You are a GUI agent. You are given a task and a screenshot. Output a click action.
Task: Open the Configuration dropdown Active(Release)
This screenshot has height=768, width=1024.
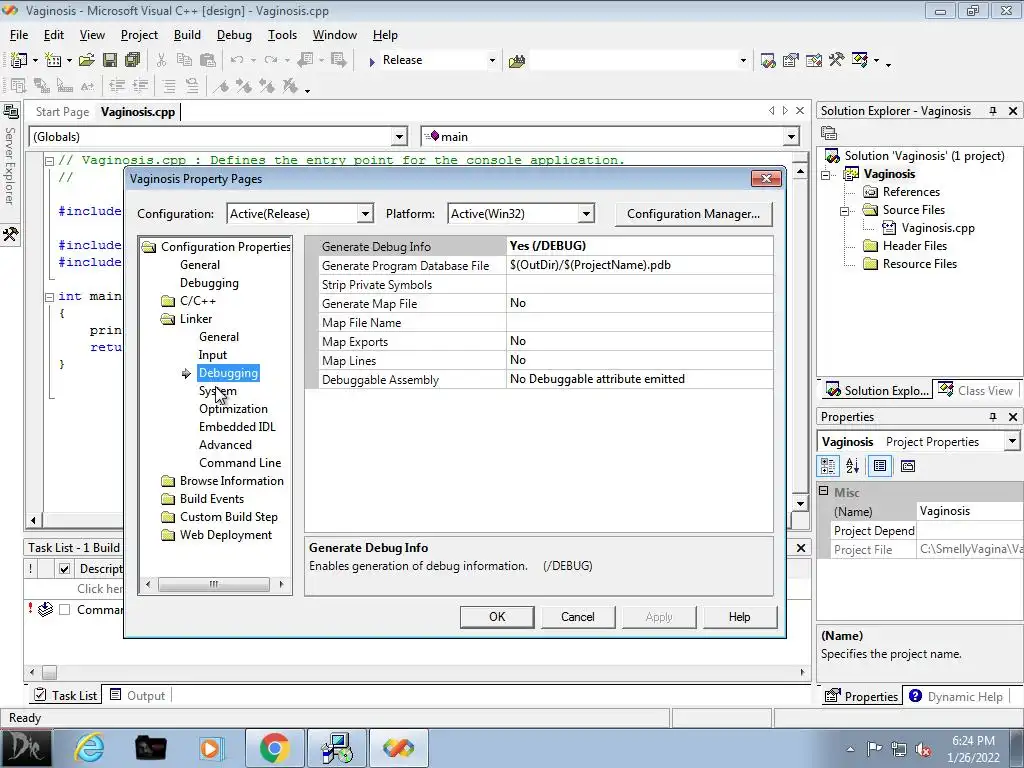pyautogui.click(x=365, y=214)
